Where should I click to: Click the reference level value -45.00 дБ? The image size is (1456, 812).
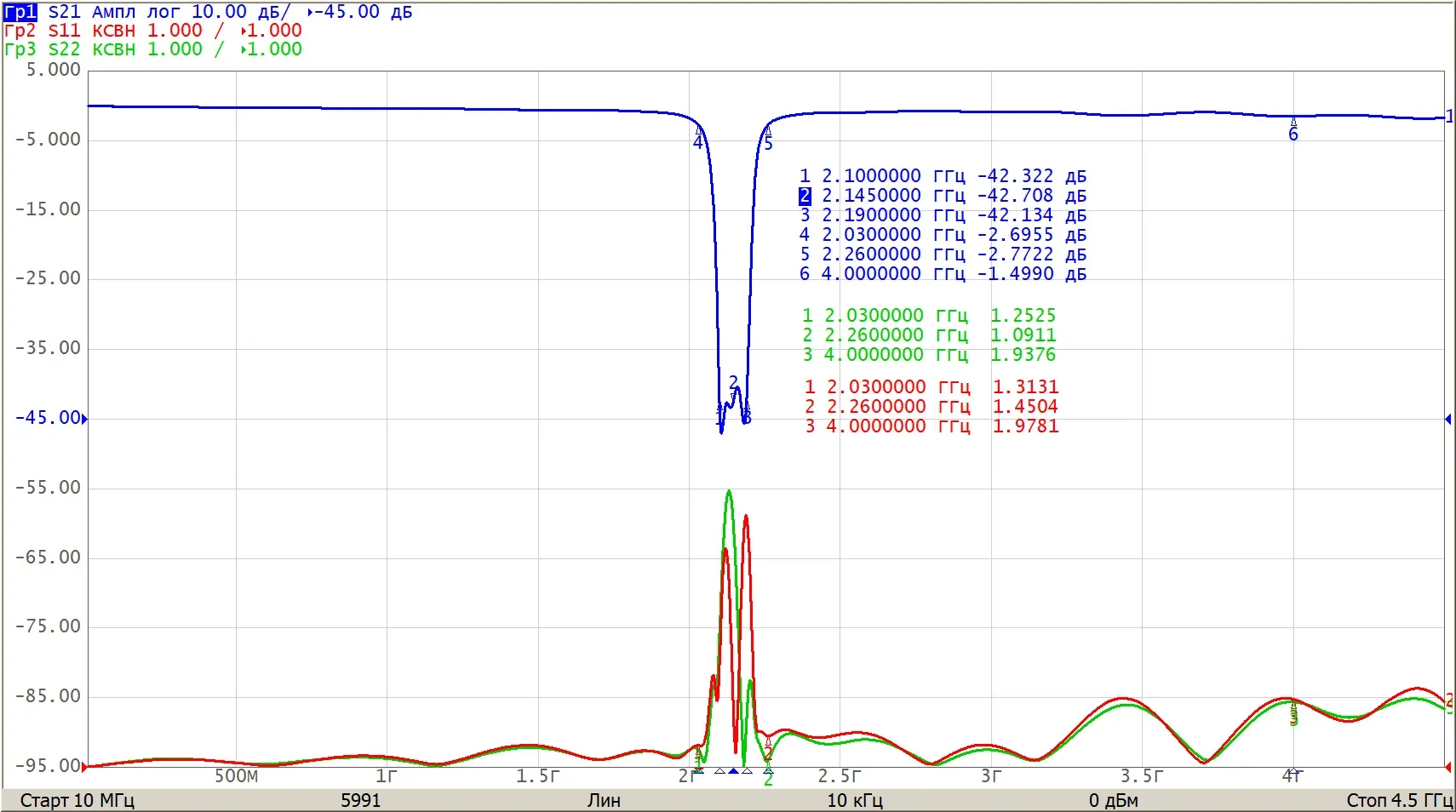(x=364, y=12)
